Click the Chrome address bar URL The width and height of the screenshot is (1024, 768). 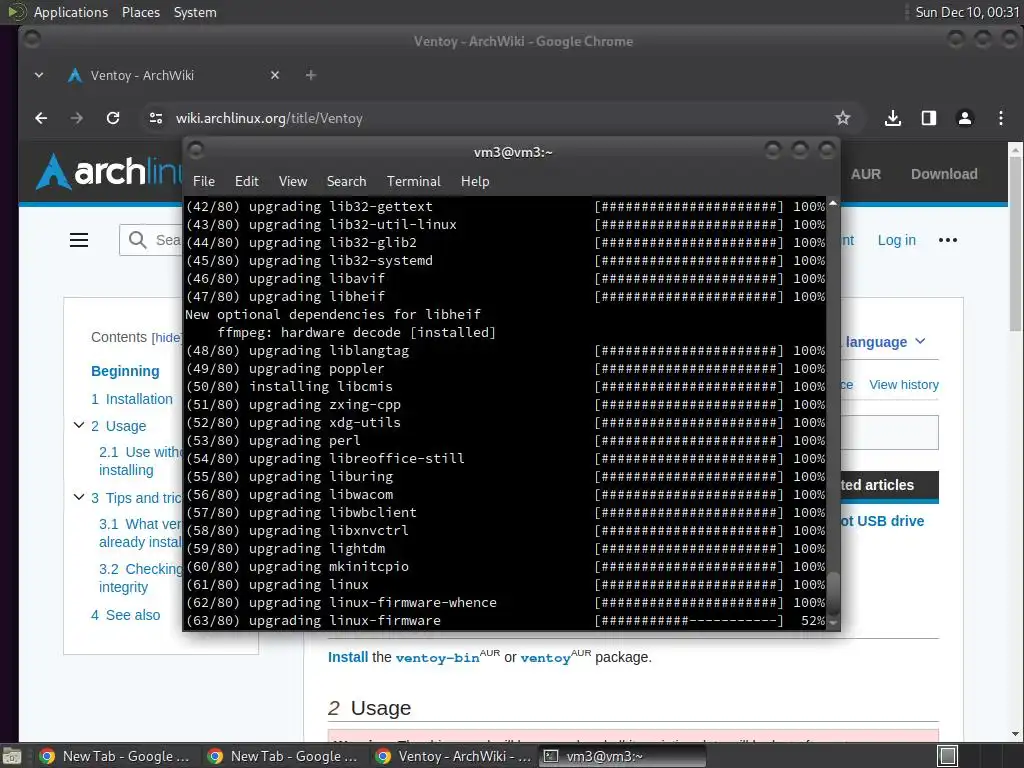(269, 118)
